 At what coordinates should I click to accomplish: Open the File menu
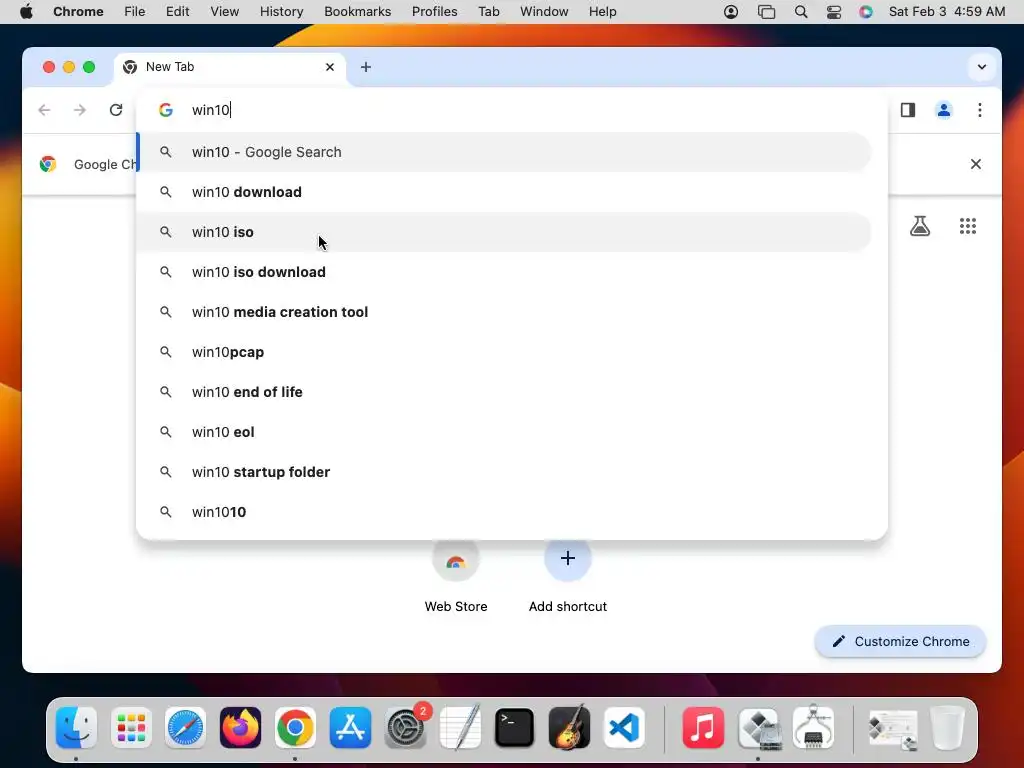coord(135,12)
